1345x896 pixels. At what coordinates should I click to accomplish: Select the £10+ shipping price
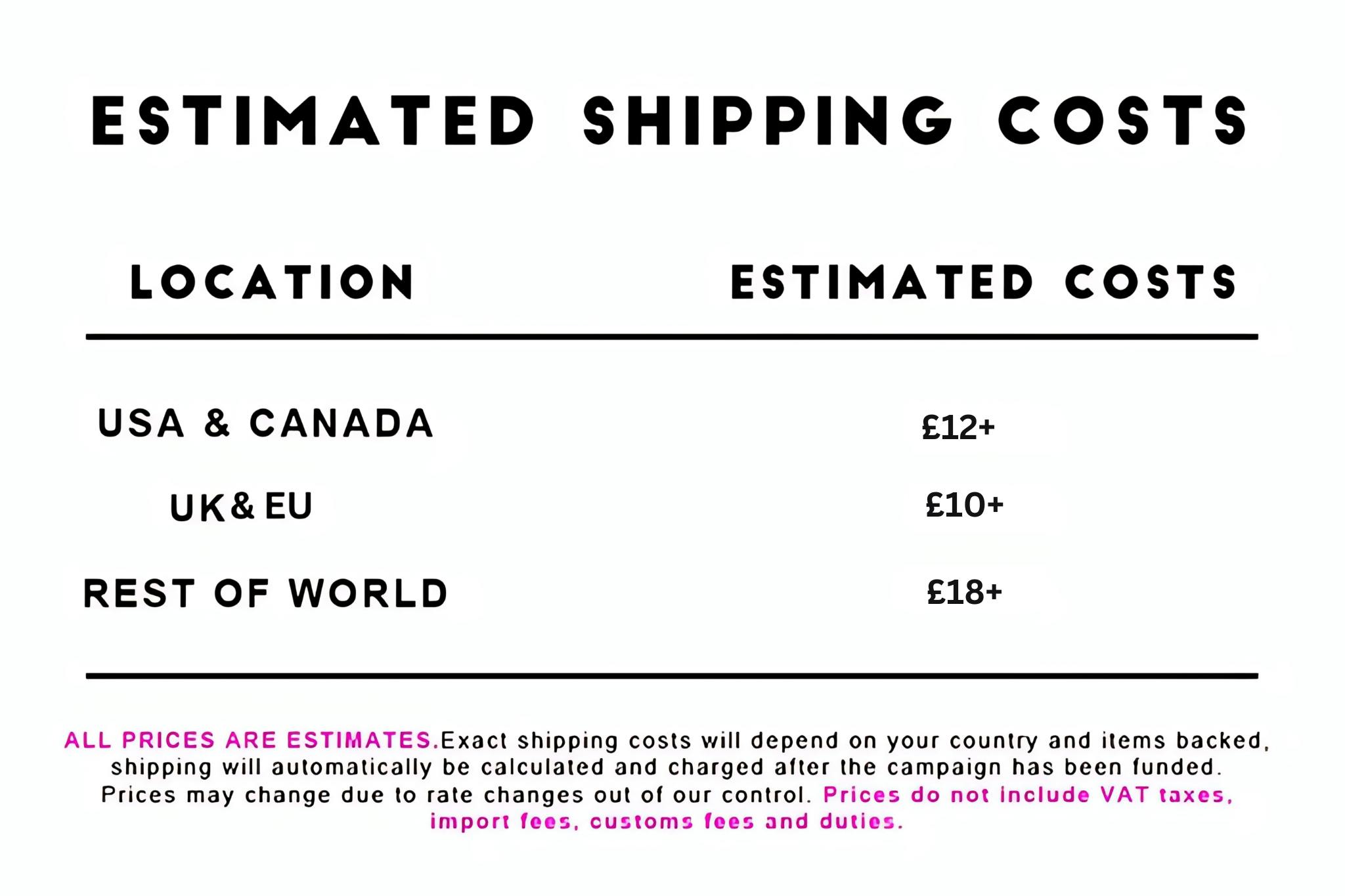[x=964, y=505]
